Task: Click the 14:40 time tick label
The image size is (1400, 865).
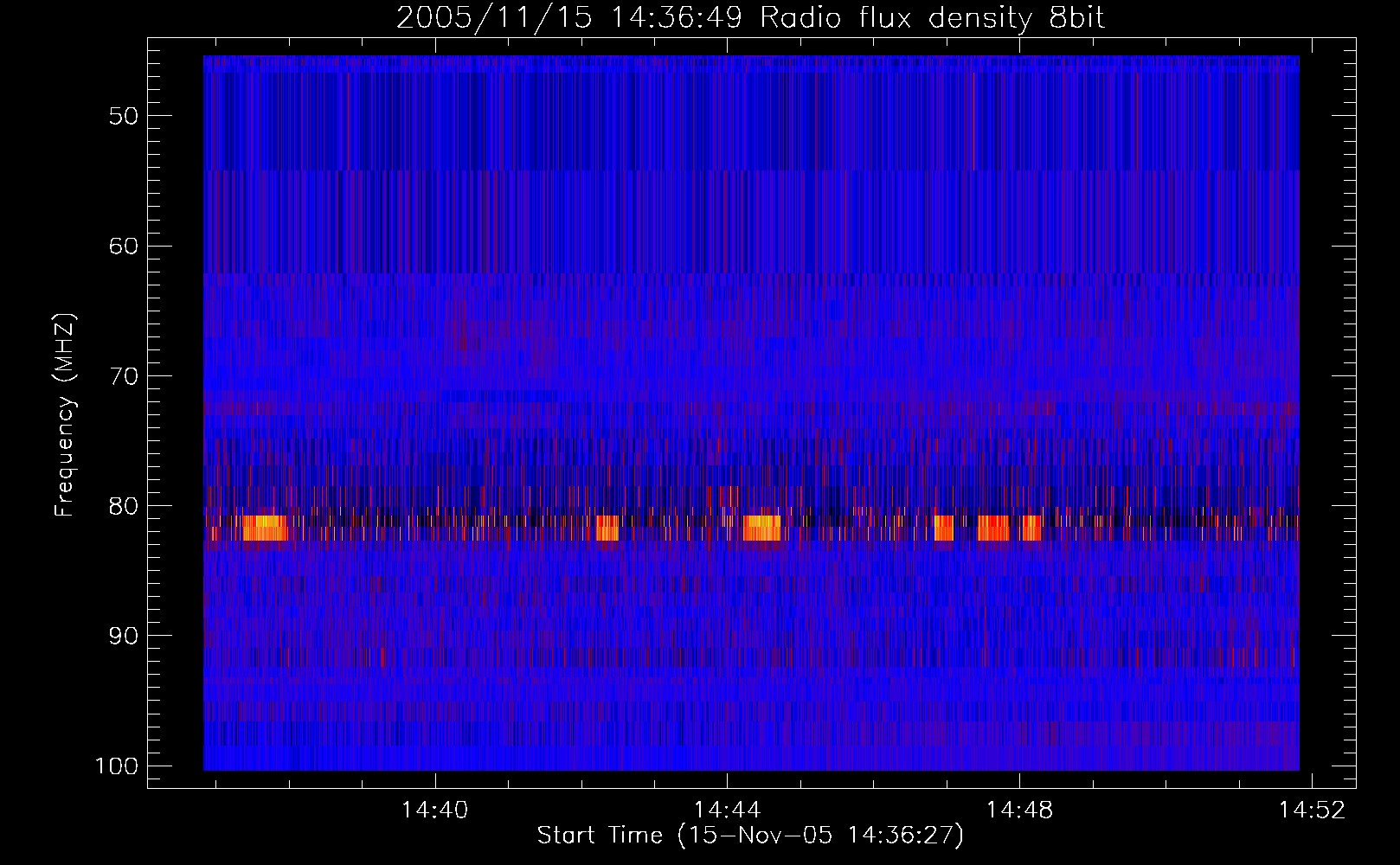Action: pyautogui.click(x=435, y=811)
